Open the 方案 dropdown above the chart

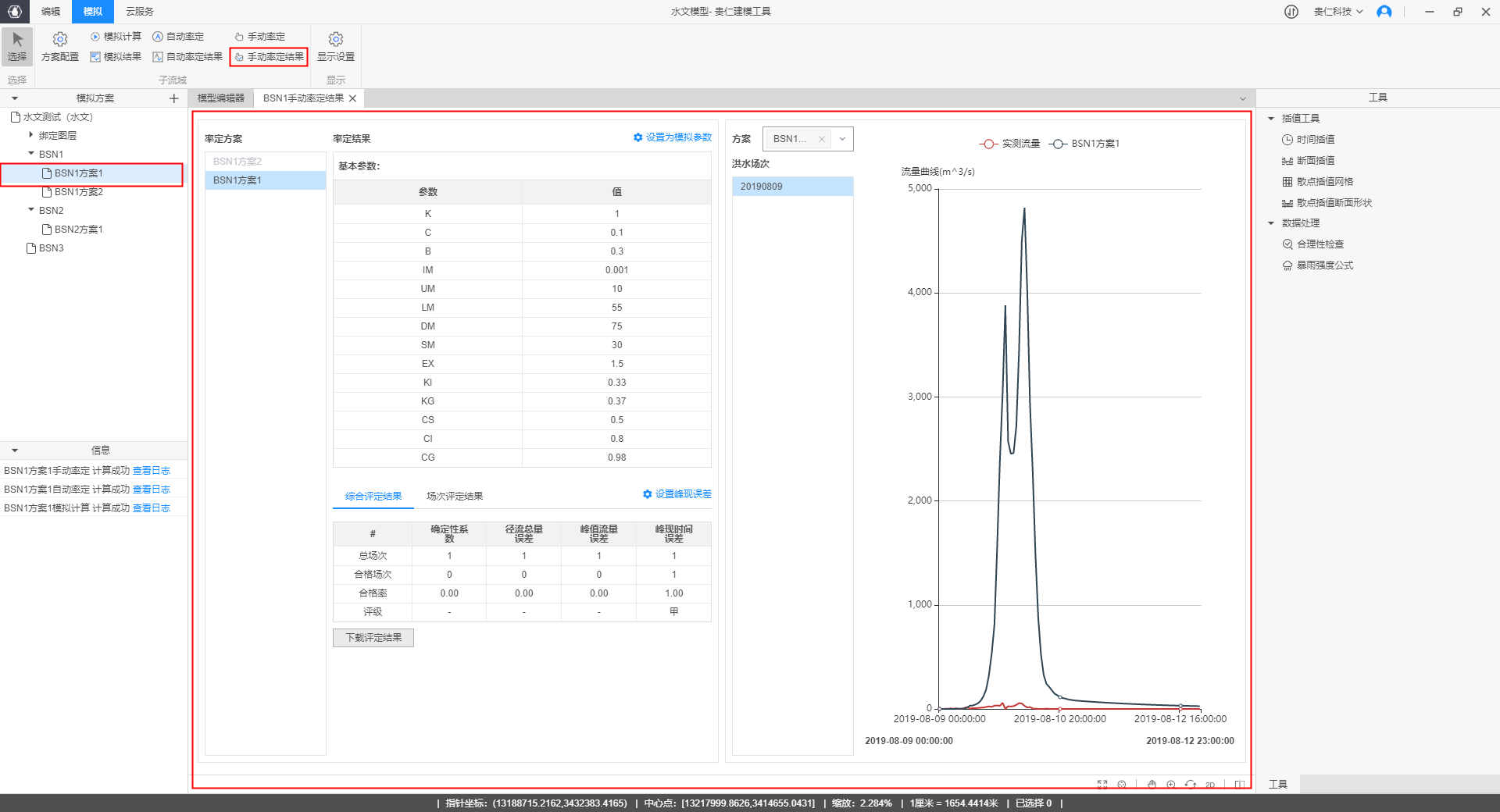[x=842, y=139]
